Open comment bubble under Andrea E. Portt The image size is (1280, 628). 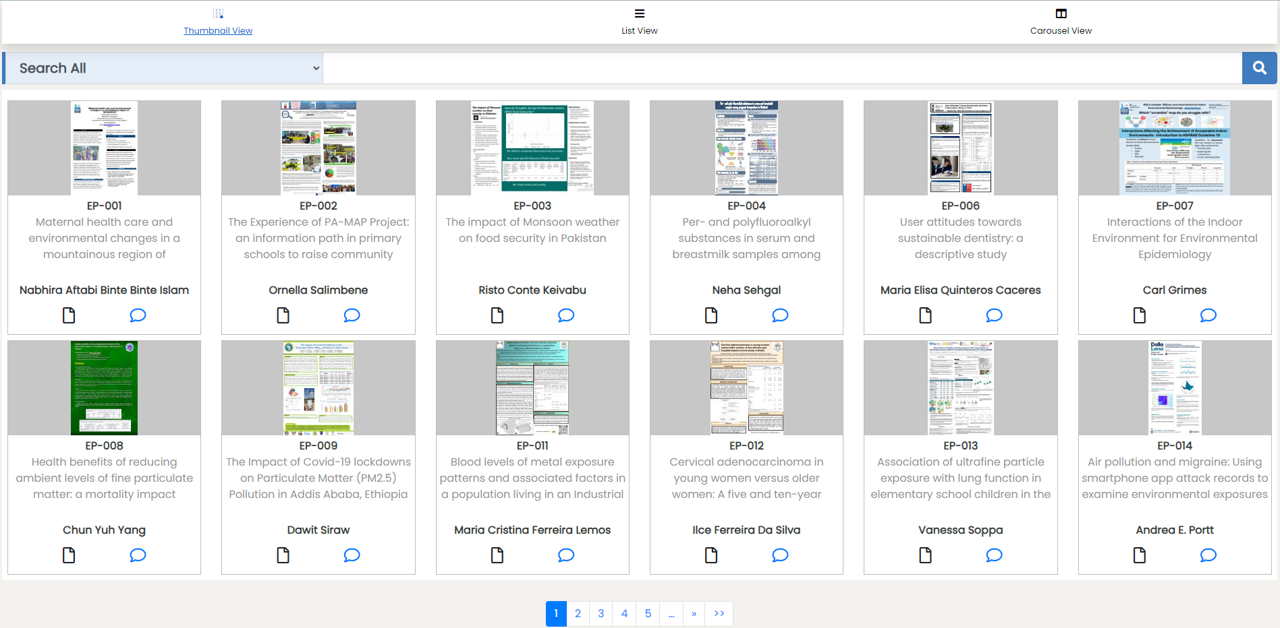coord(1208,556)
